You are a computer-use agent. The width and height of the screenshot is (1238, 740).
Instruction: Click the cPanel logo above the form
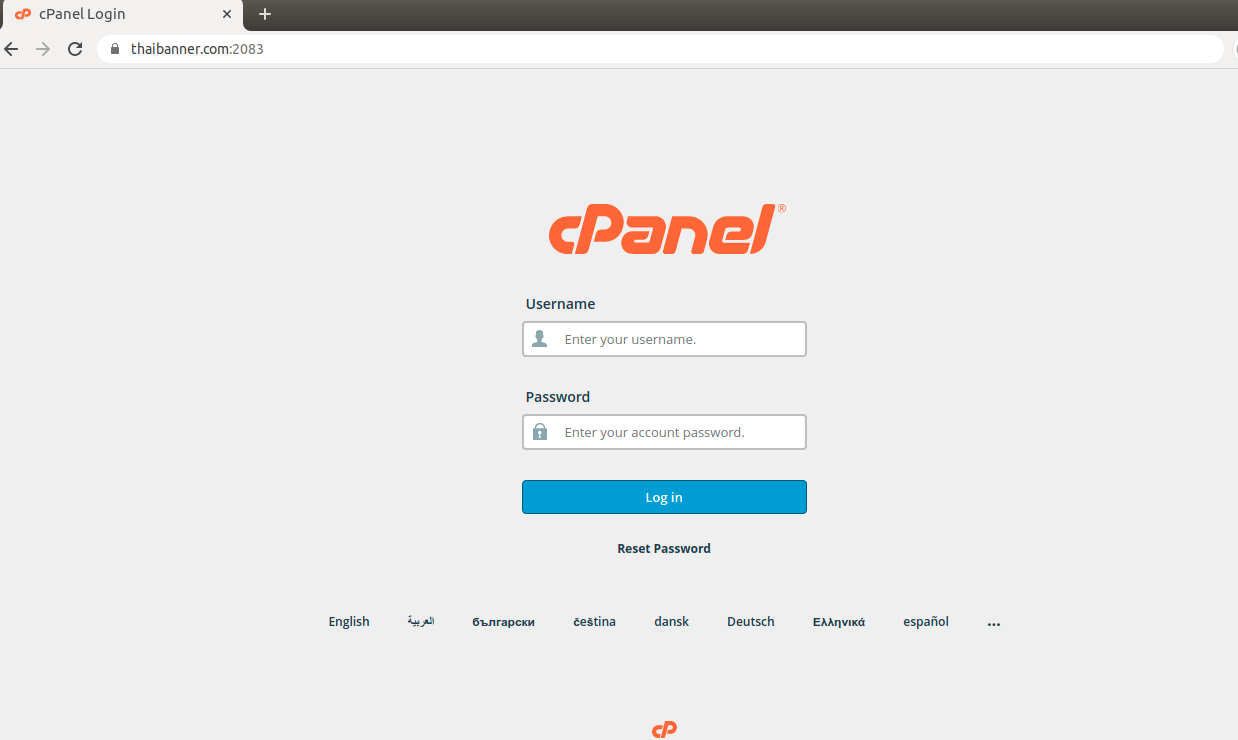coord(666,230)
